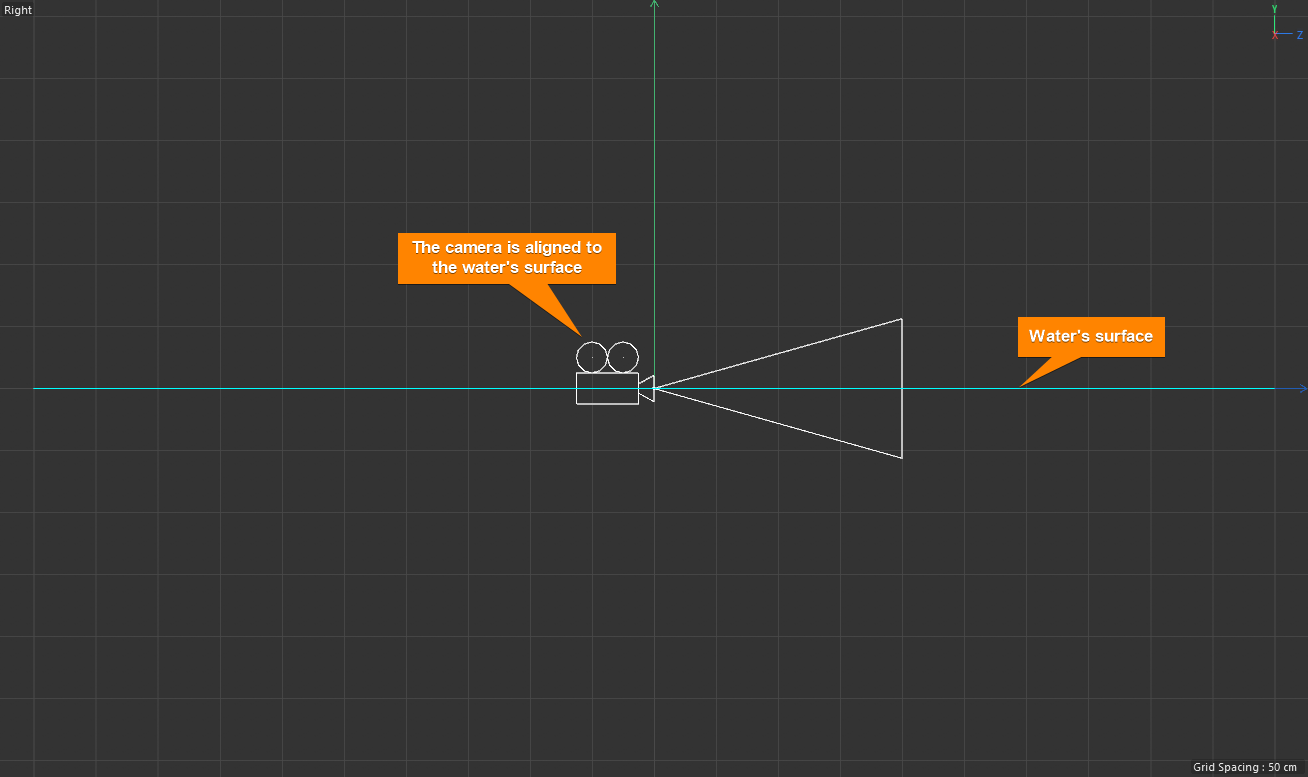Open the Right view label
The height and width of the screenshot is (777, 1308).
tap(18, 10)
